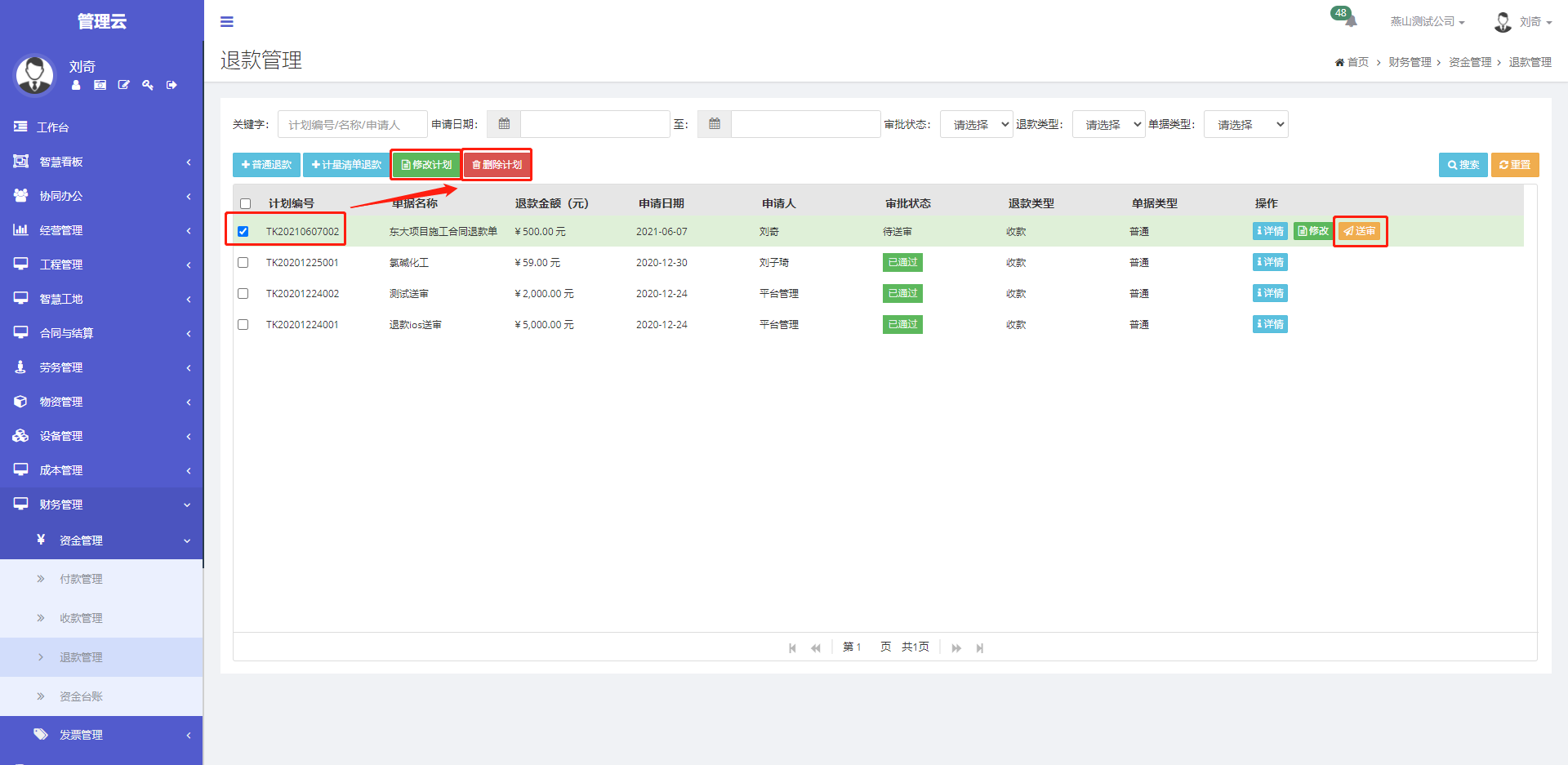Click the logout arrow icon under sidebar username
1568x765 pixels.
click(x=171, y=85)
